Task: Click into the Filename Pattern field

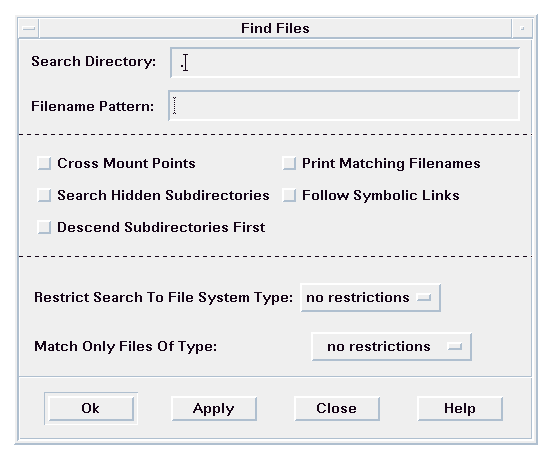Action: tap(344, 106)
